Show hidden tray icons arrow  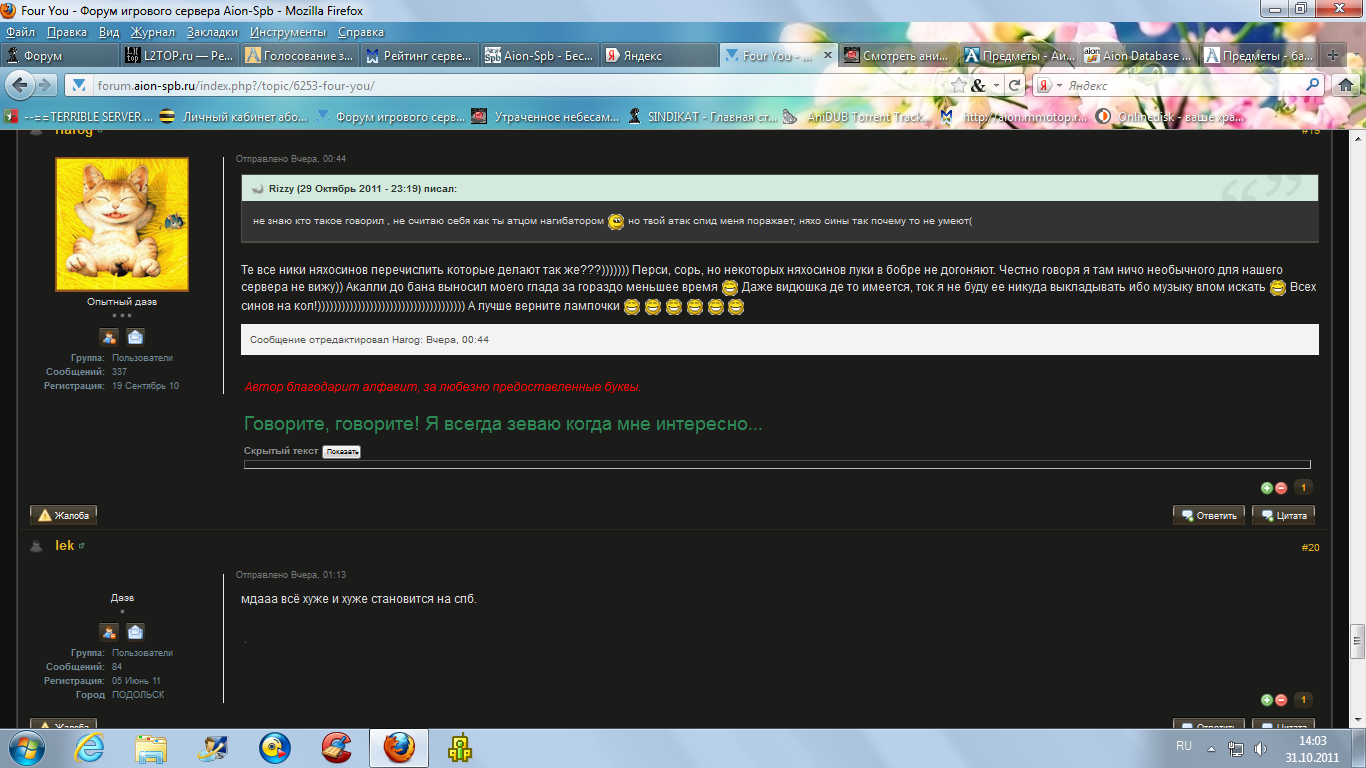[1212, 748]
